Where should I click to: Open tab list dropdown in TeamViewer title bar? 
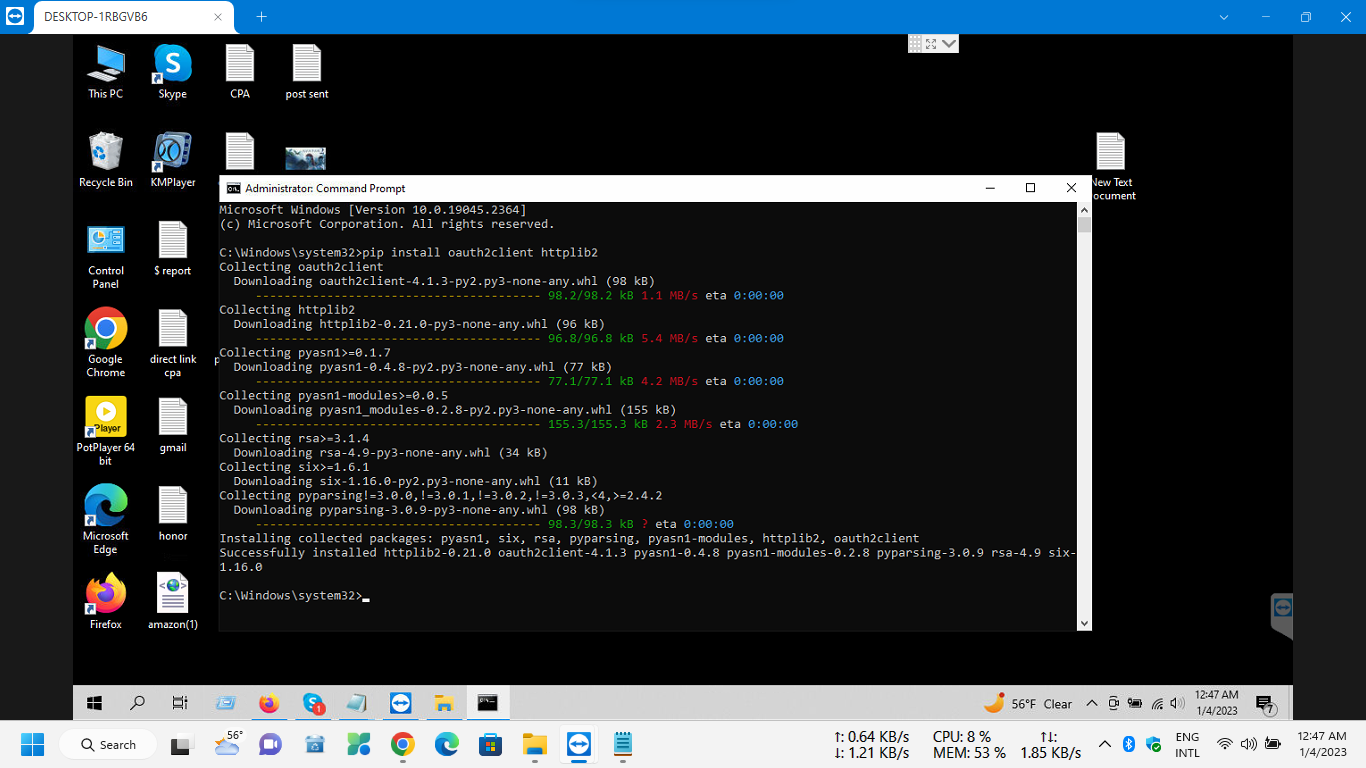(1225, 17)
